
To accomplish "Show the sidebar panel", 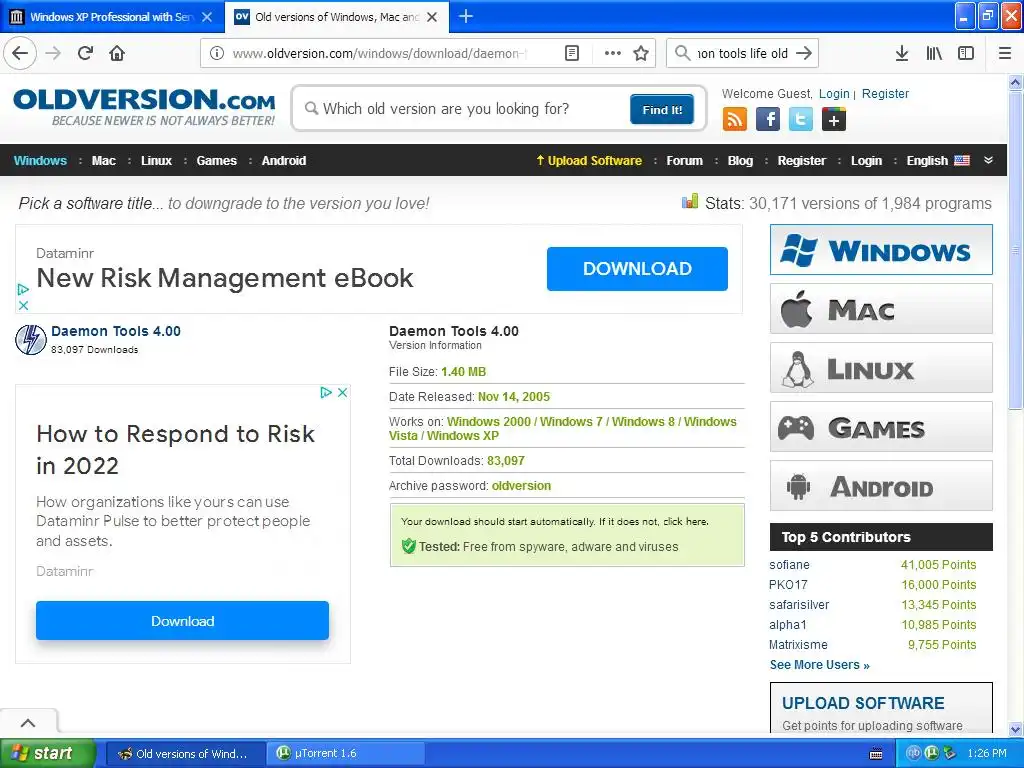I will (x=966, y=53).
